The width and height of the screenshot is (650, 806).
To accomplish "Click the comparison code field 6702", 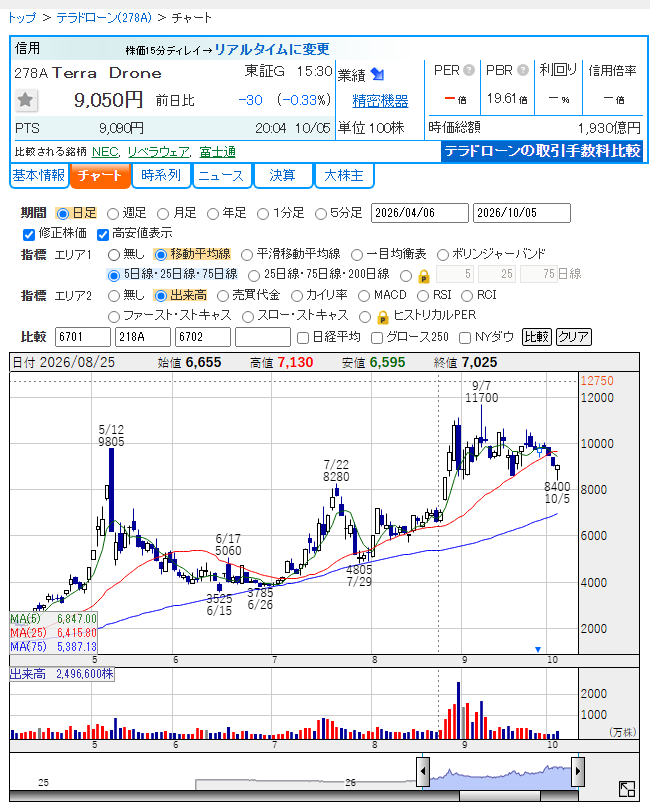I will pyautogui.click(x=203, y=337).
